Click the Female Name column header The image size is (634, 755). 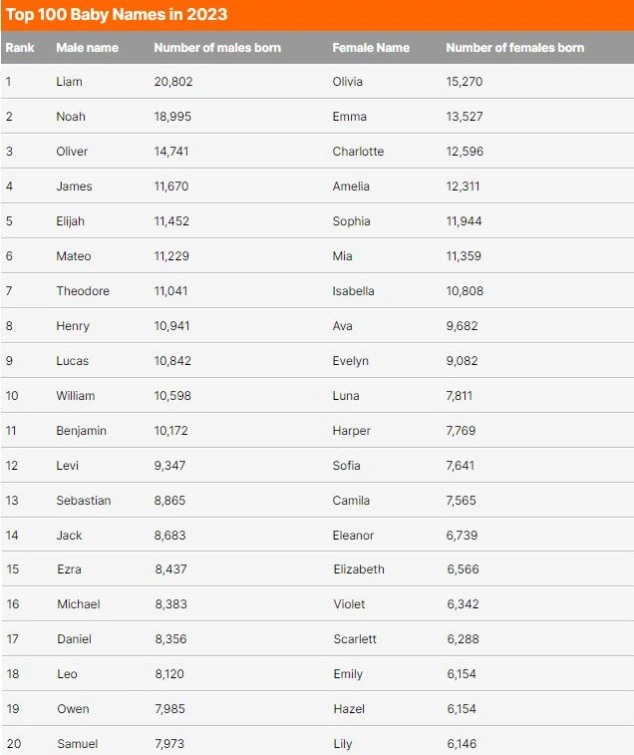tap(371, 48)
